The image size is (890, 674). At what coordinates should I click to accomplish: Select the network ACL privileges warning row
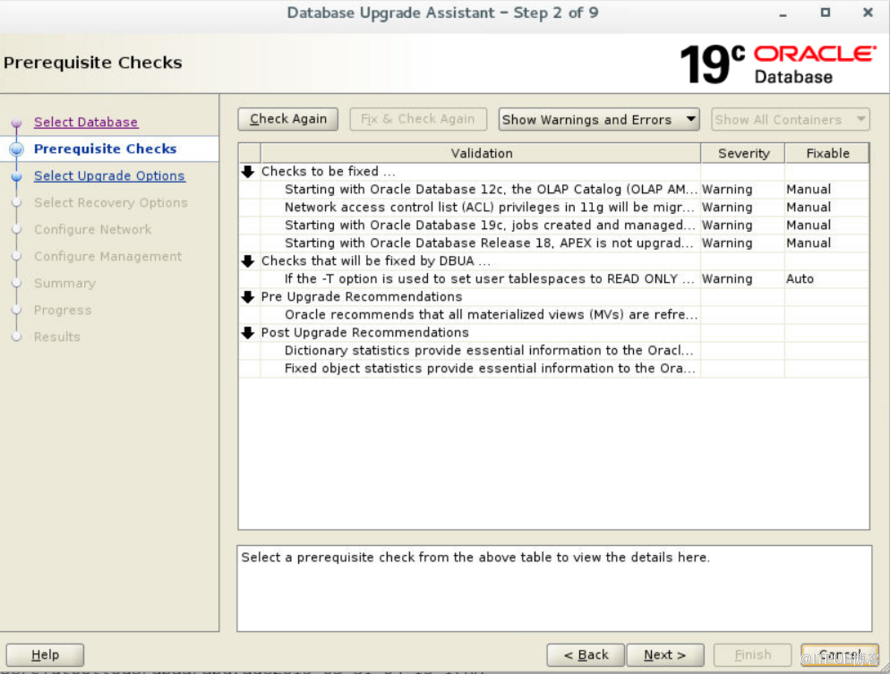[489, 207]
